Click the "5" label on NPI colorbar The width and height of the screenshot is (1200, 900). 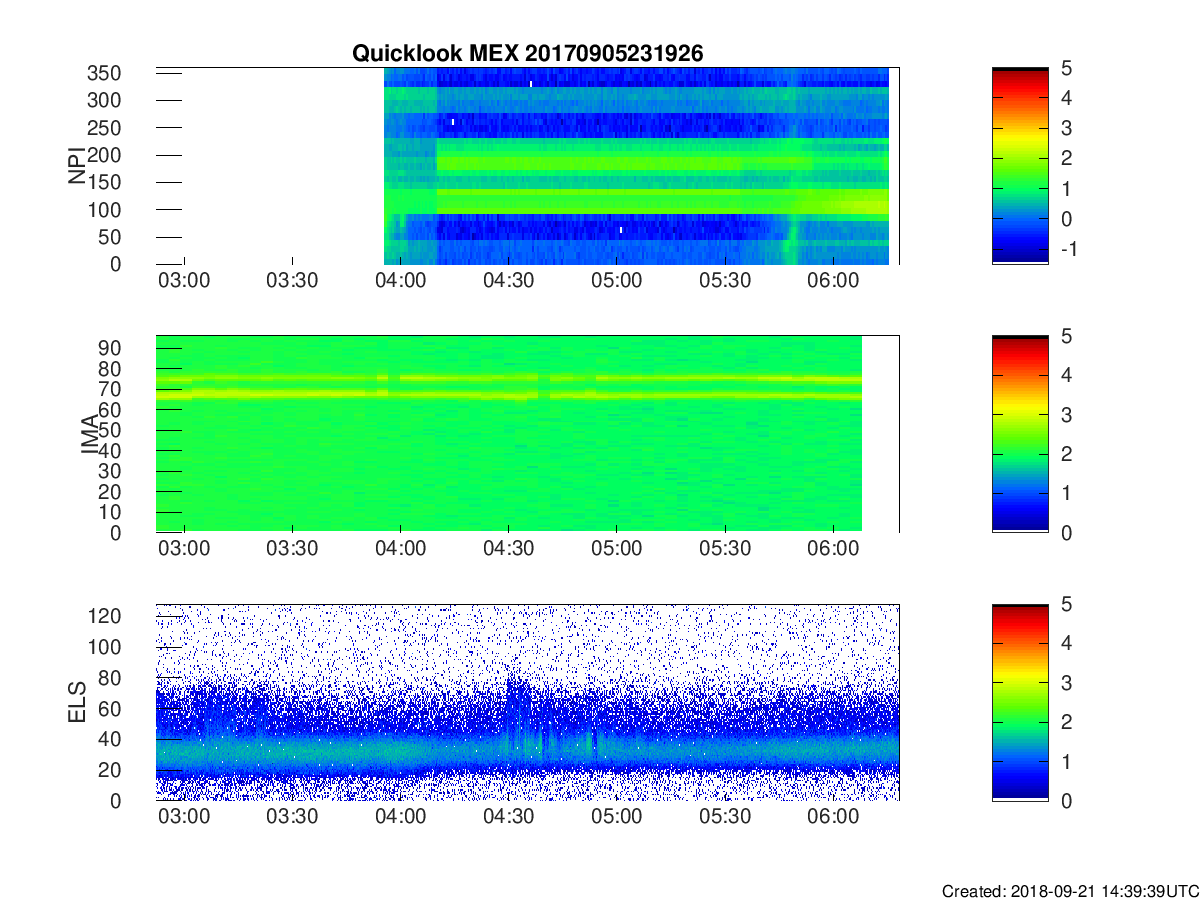pyautogui.click(x=1065, y=68)
